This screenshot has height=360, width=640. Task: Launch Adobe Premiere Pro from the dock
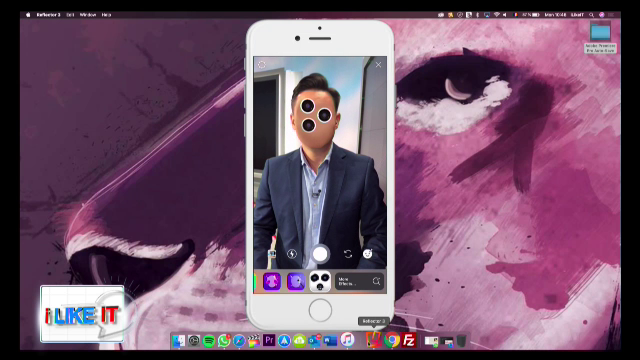coord(269,340)
